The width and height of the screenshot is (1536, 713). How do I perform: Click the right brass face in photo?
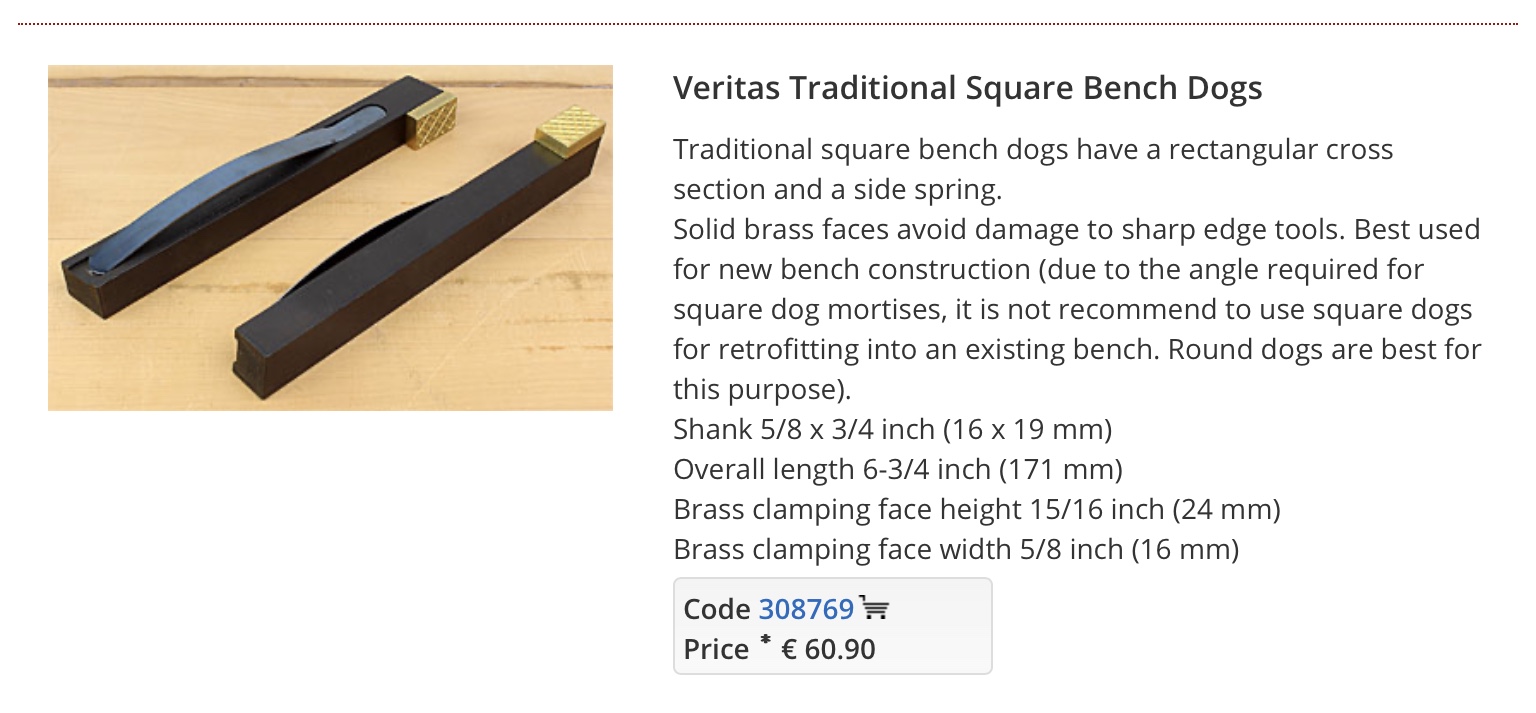click(569, 132)
